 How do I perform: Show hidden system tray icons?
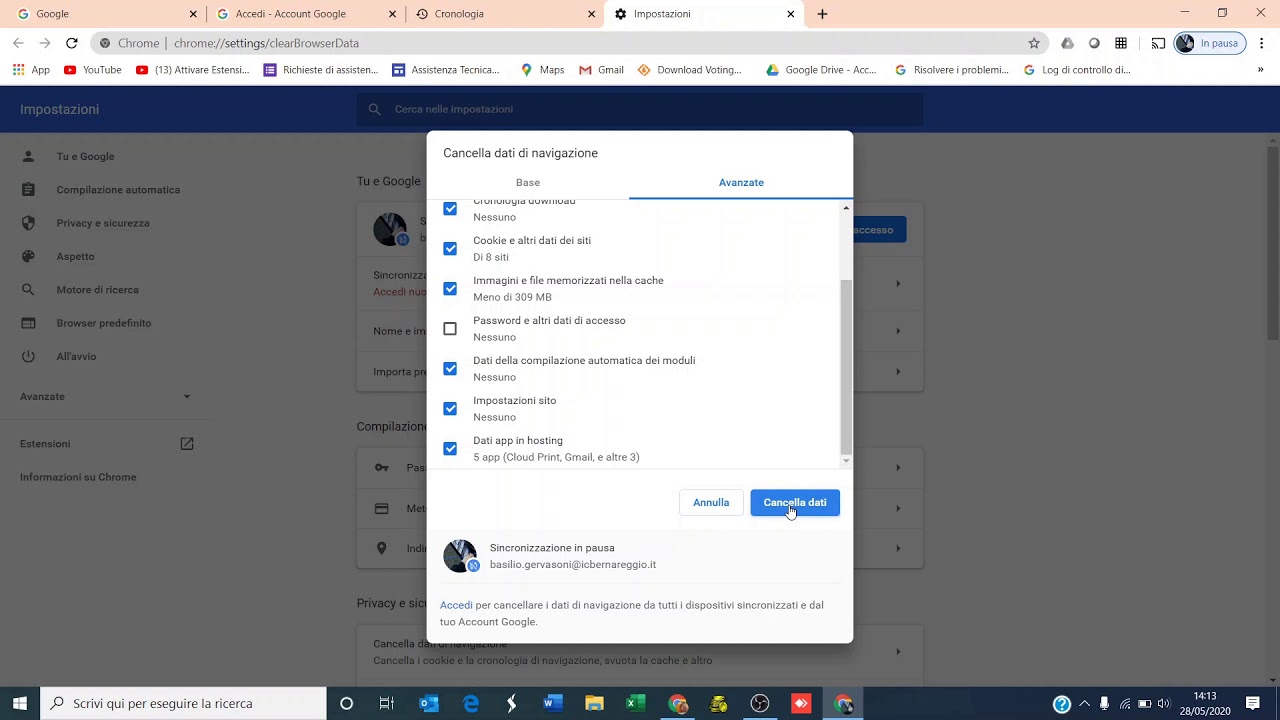tap(1084, 704)
